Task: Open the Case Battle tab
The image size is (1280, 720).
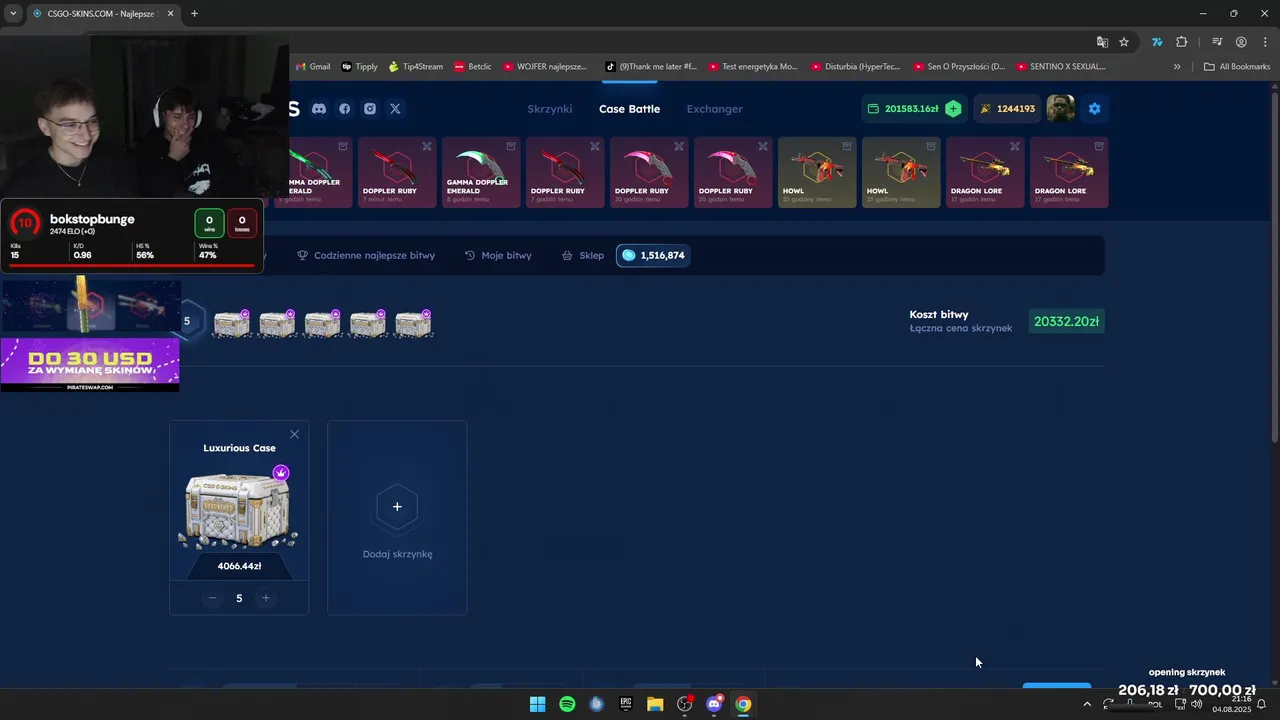Action: click(x=629, y=109)
